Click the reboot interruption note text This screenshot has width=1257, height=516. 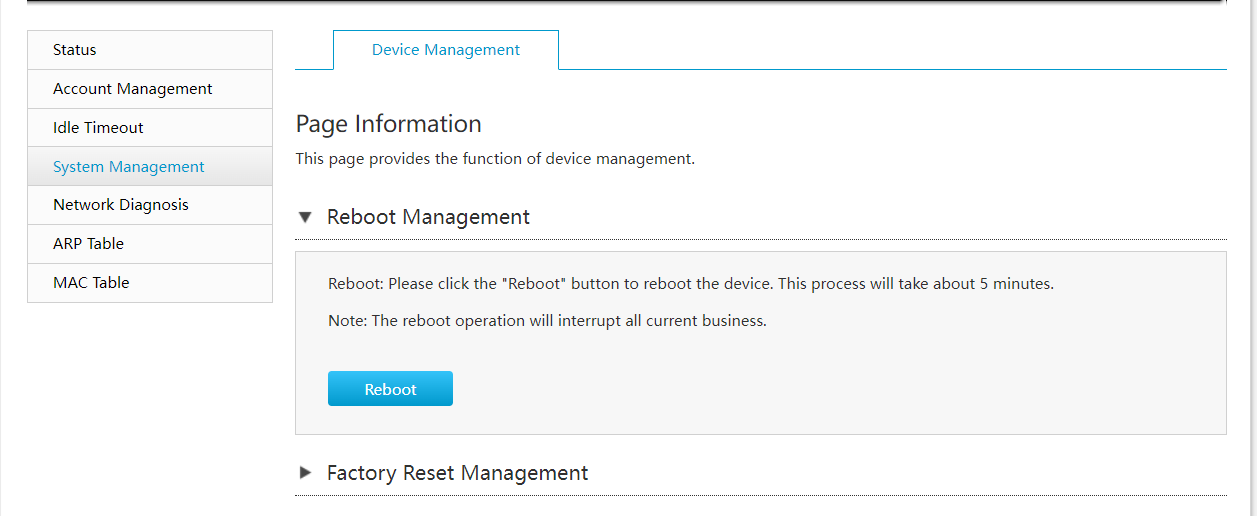pyautogui.click(x=547, y=321)
